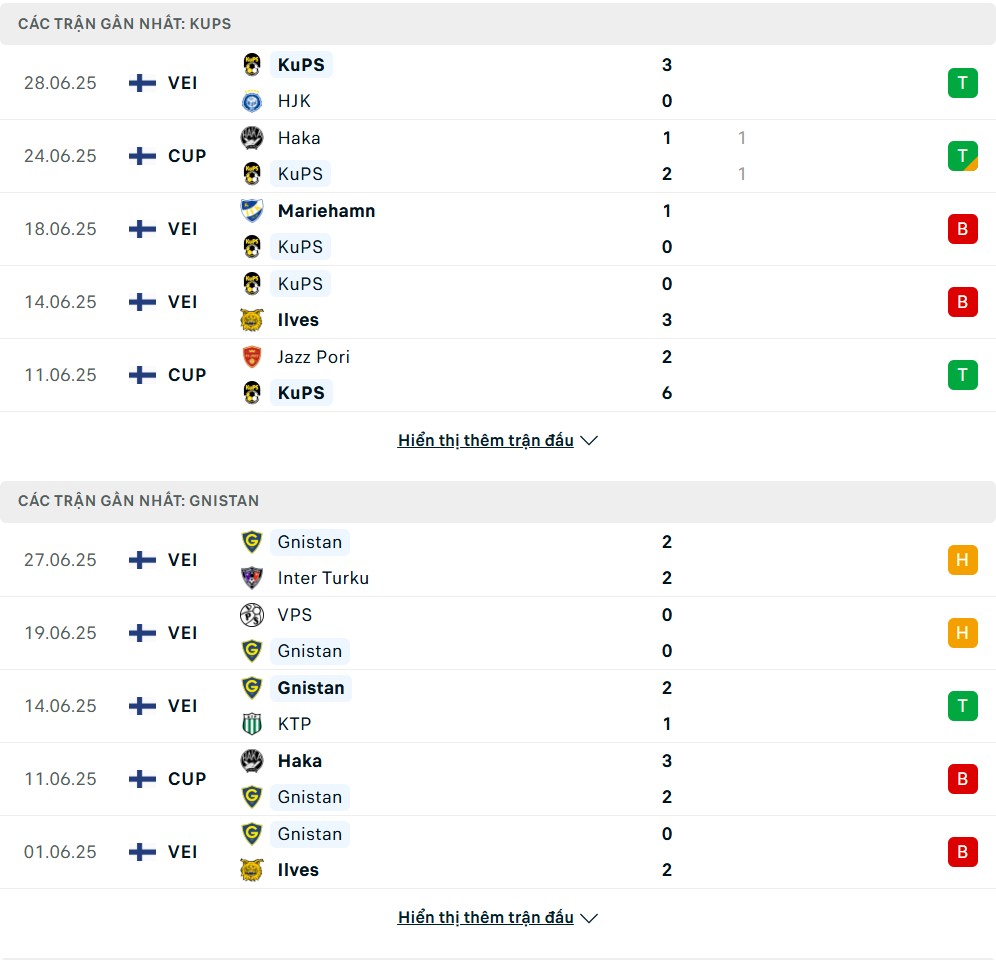Click the VPS club crest icon
The height and width of the screenshot is (960, 996).
[252, 615]
